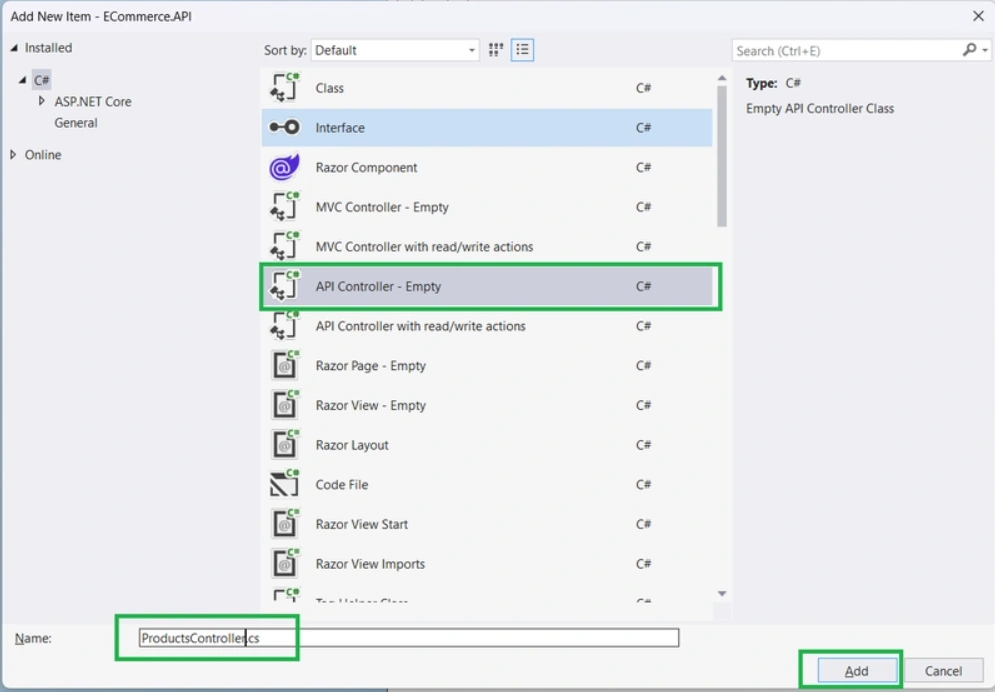Select API Controller with read/write actions text
Image resolution: width=995 pixels, height=692 pixels.
tap(421, 326)
